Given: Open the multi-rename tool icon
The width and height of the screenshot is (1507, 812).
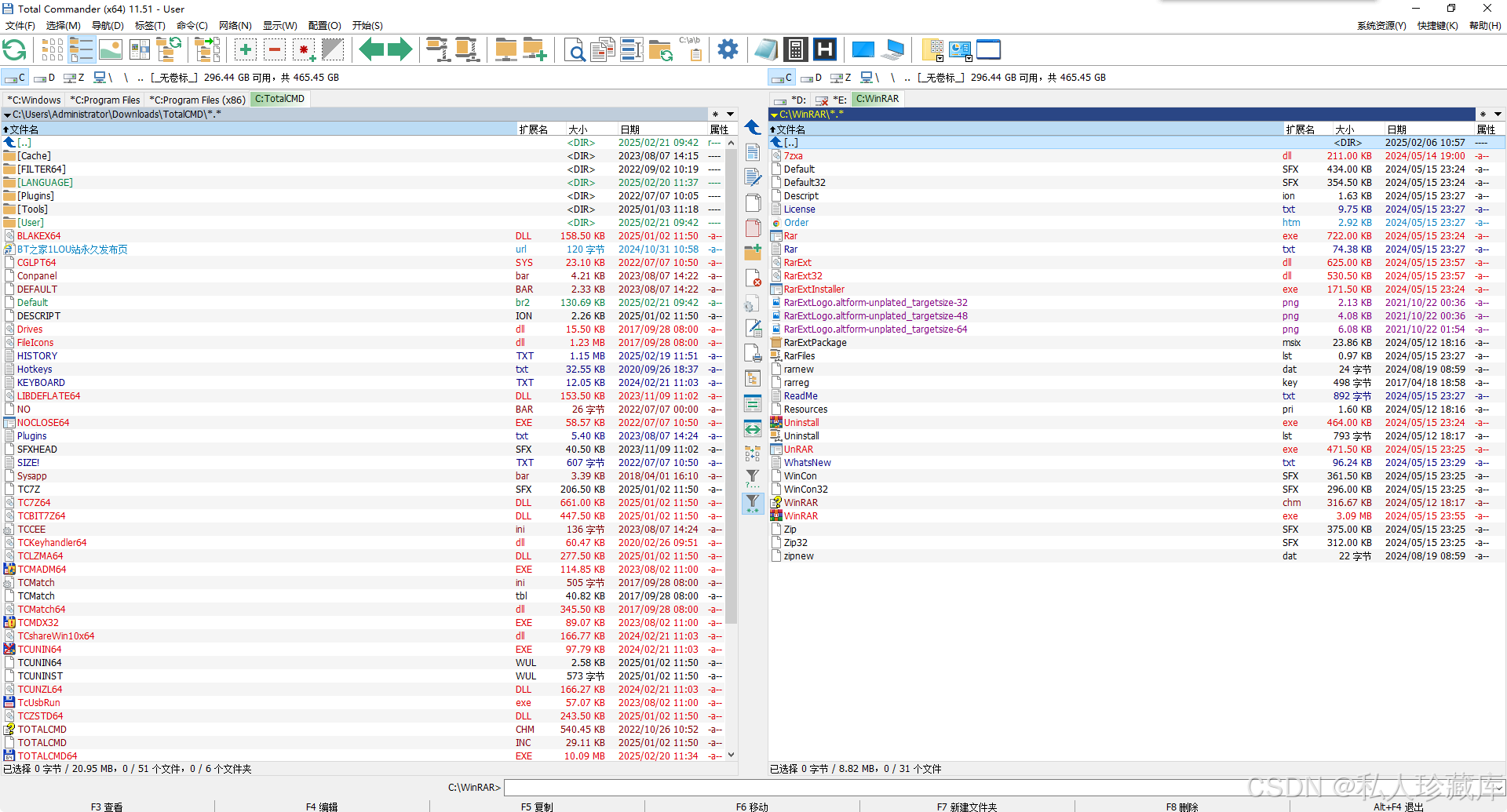Looking at the screenshot, I should (632, 50).
